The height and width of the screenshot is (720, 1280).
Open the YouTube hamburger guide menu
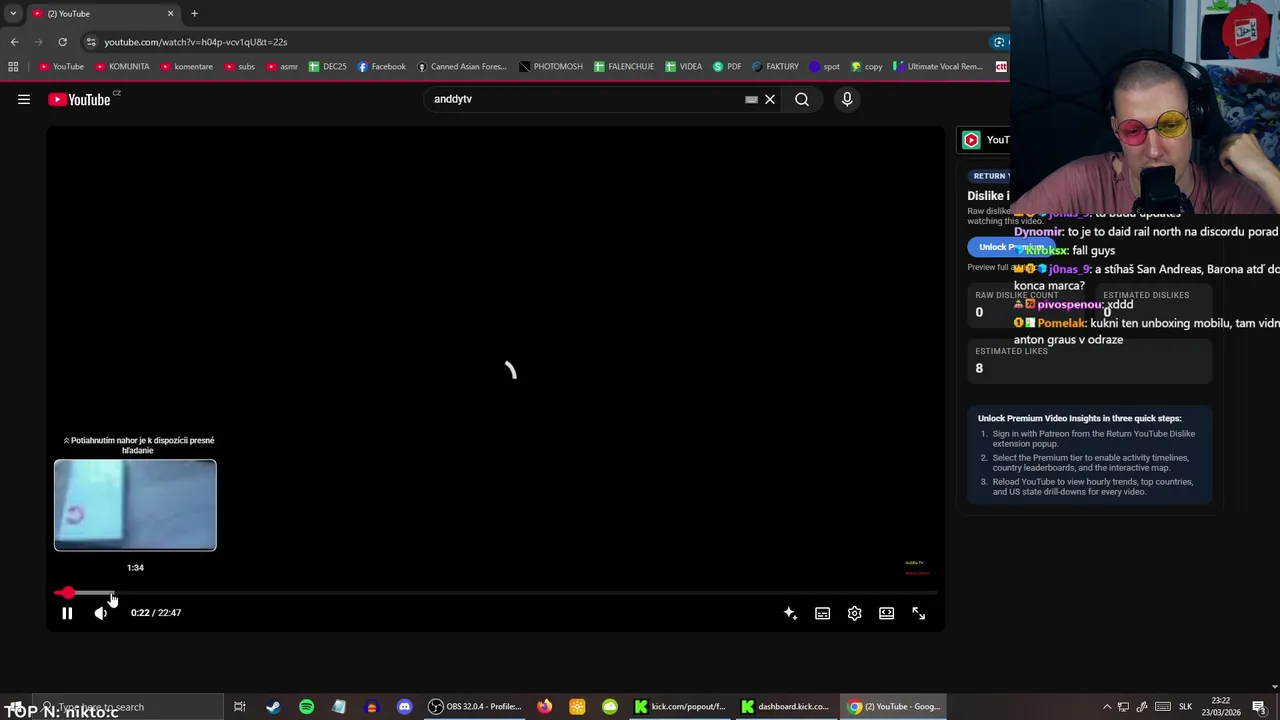(x=24, y=99)
